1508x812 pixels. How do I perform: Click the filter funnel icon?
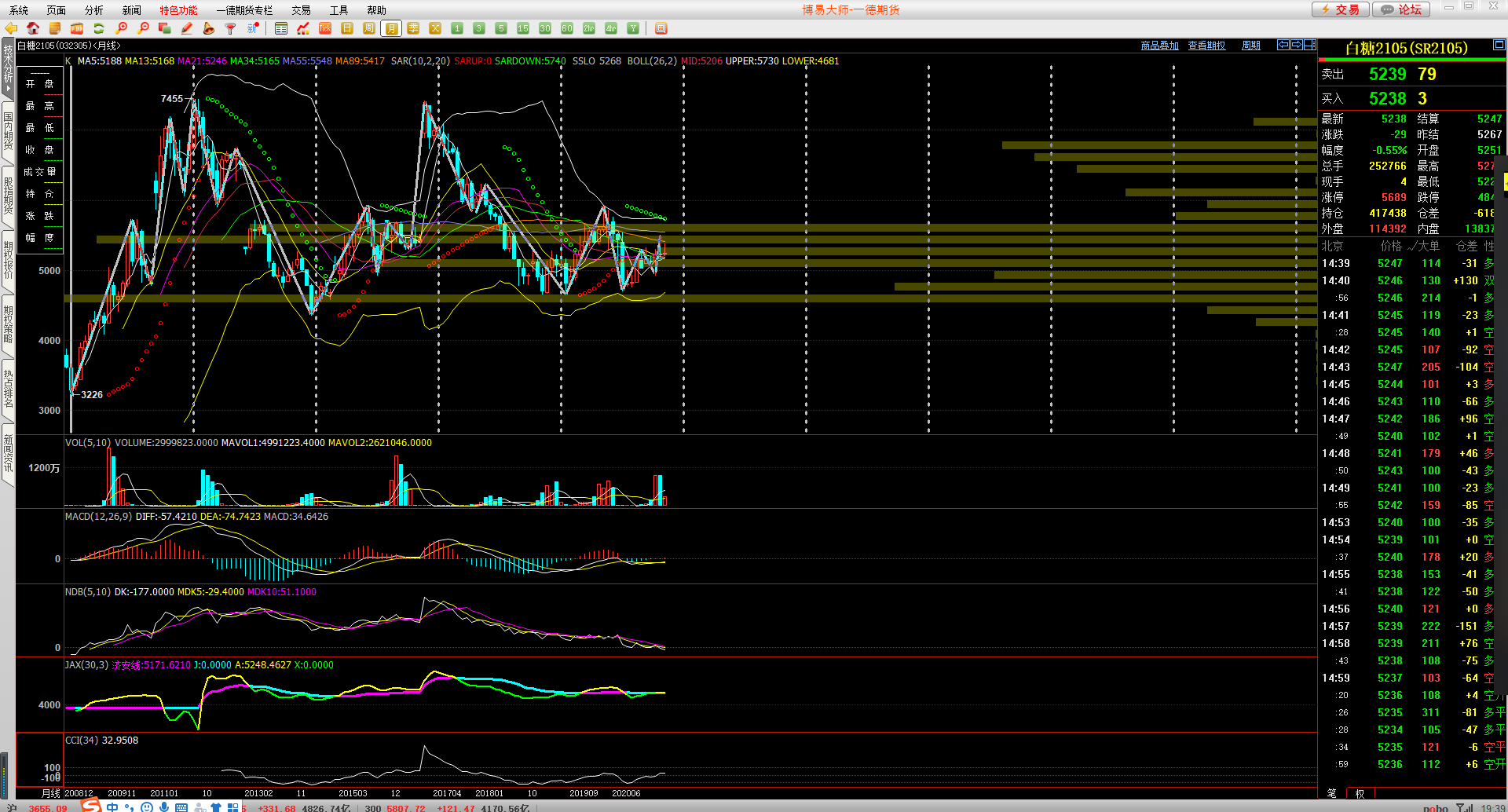tap(231, 28)
